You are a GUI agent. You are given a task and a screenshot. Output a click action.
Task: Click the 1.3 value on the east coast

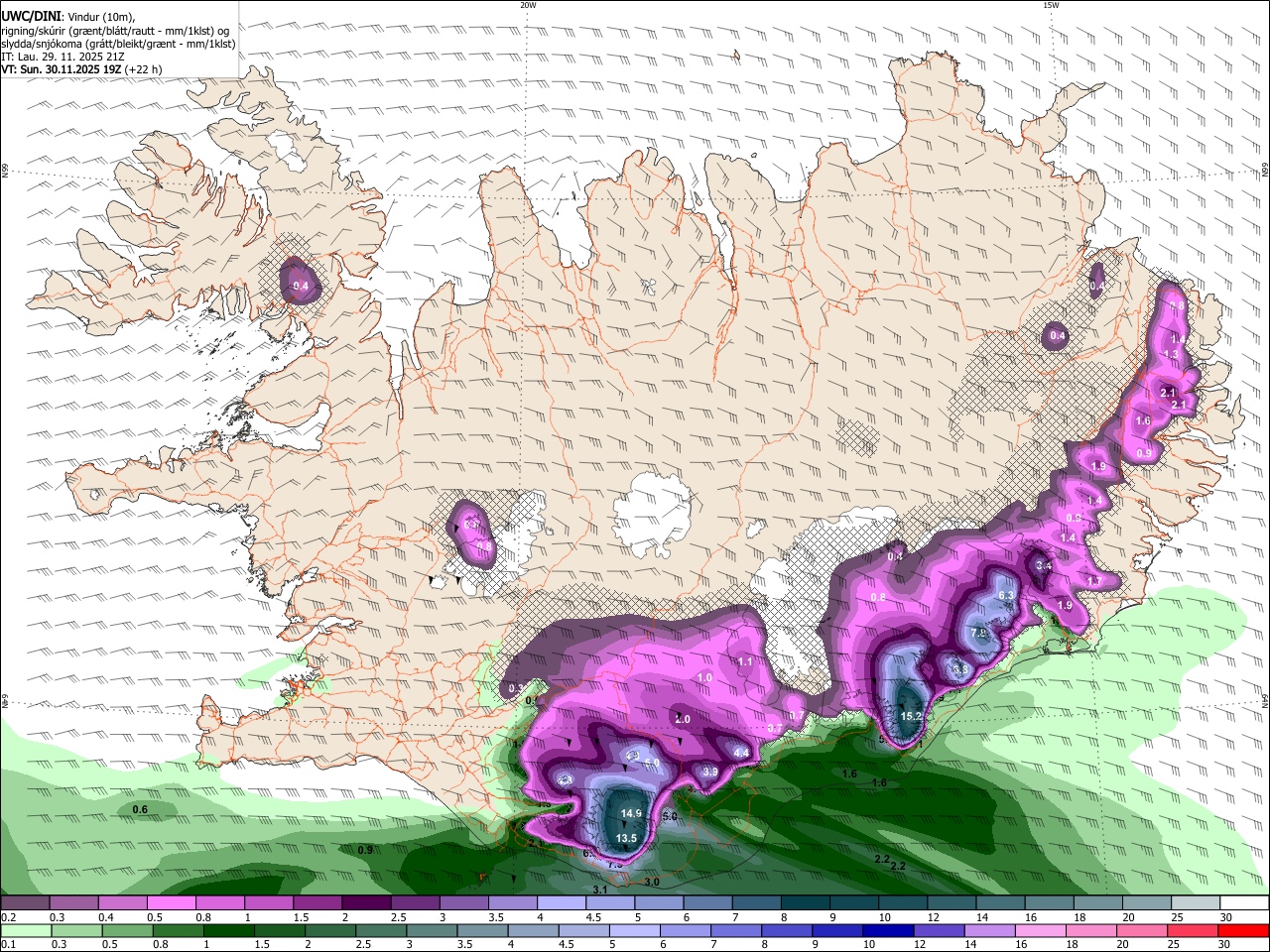[x=1171, y=354]
